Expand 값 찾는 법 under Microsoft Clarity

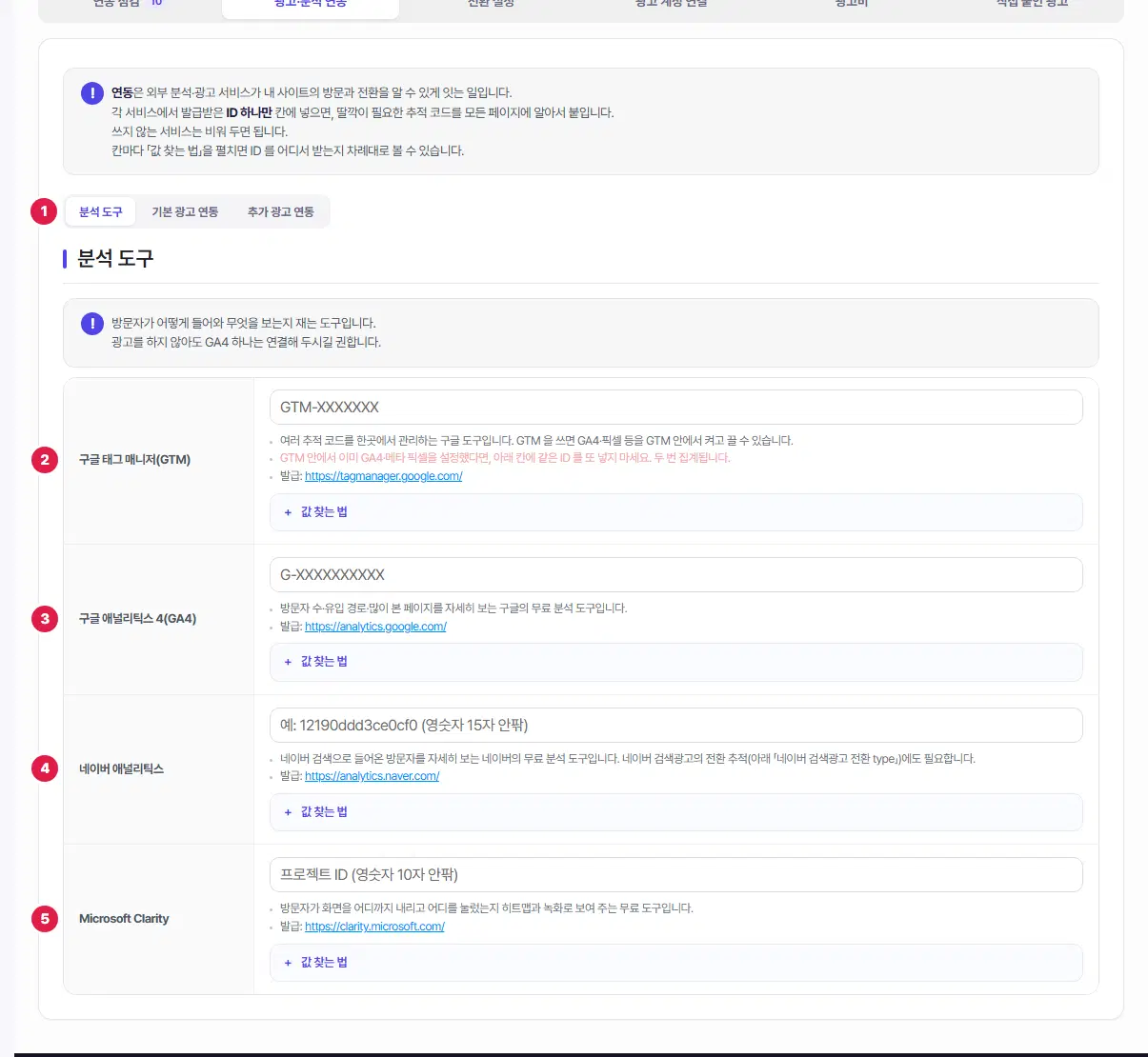[x=676, y=963]
